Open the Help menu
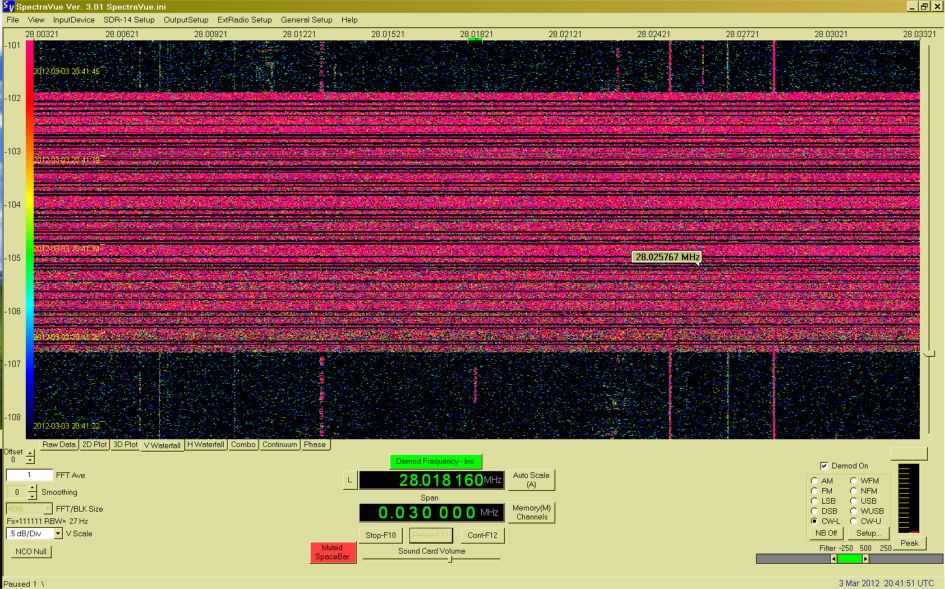Viewport: 945px width, 589px height. point(350,20)
